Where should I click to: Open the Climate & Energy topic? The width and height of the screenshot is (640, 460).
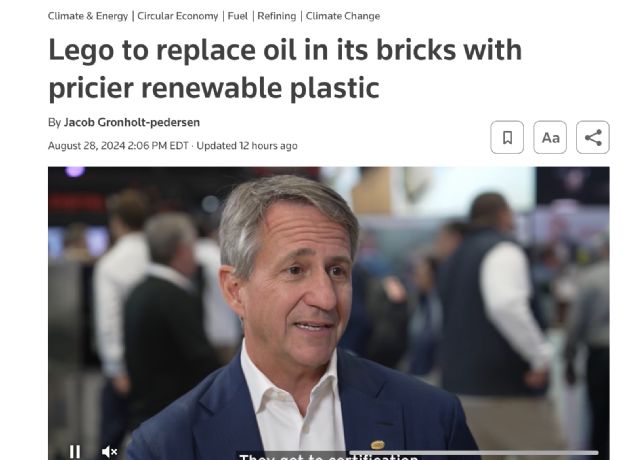point(88,16)
